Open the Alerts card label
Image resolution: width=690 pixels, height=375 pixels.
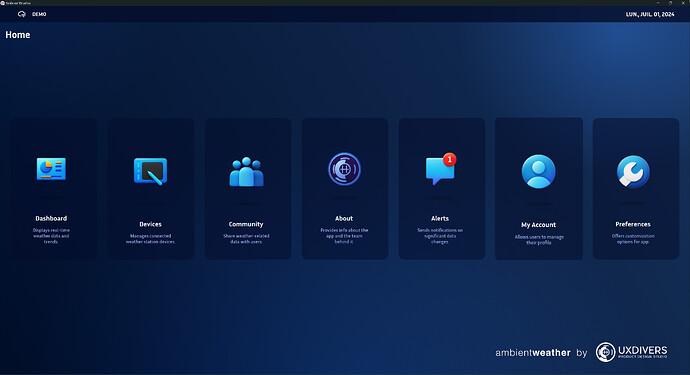(x=440, y=218)
